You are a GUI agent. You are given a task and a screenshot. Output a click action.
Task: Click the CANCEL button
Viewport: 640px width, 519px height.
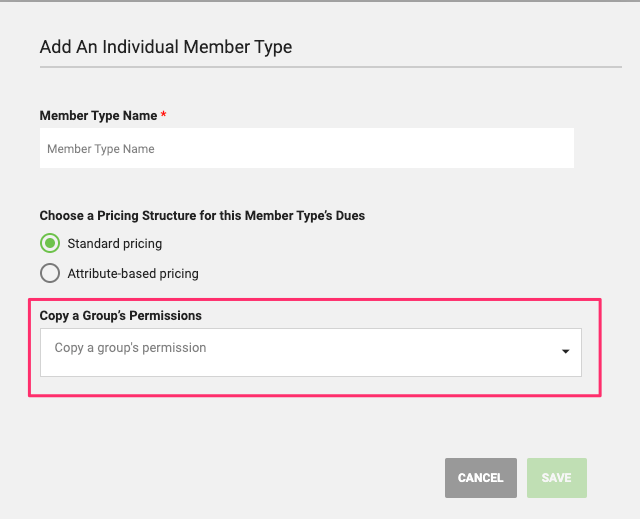point(481,478)
